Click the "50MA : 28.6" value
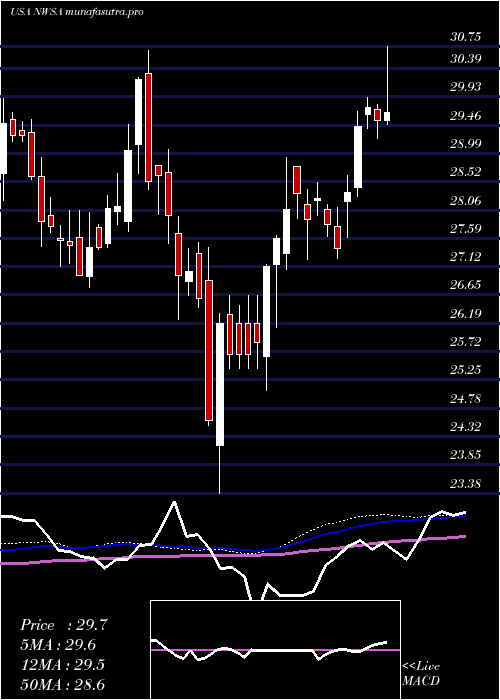Image resolution: width=500 pixels, height=700 pixels. tap(63, 684)
